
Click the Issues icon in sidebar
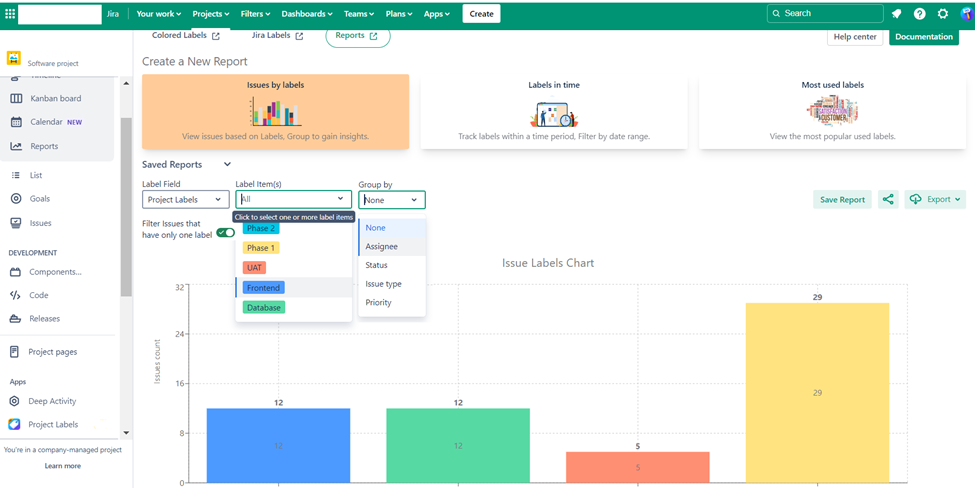[x=16, y=223]
